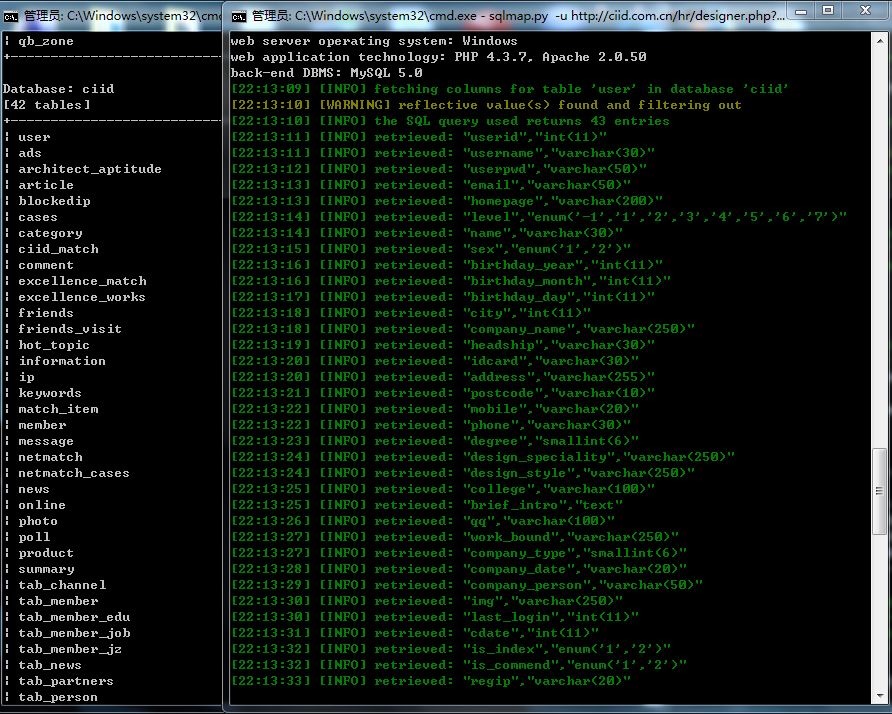The height and width of the screenshot is (714, 892).
Task: Click retrieved "userpwd","varchar(50)" line
Action: tap(439, 169)
